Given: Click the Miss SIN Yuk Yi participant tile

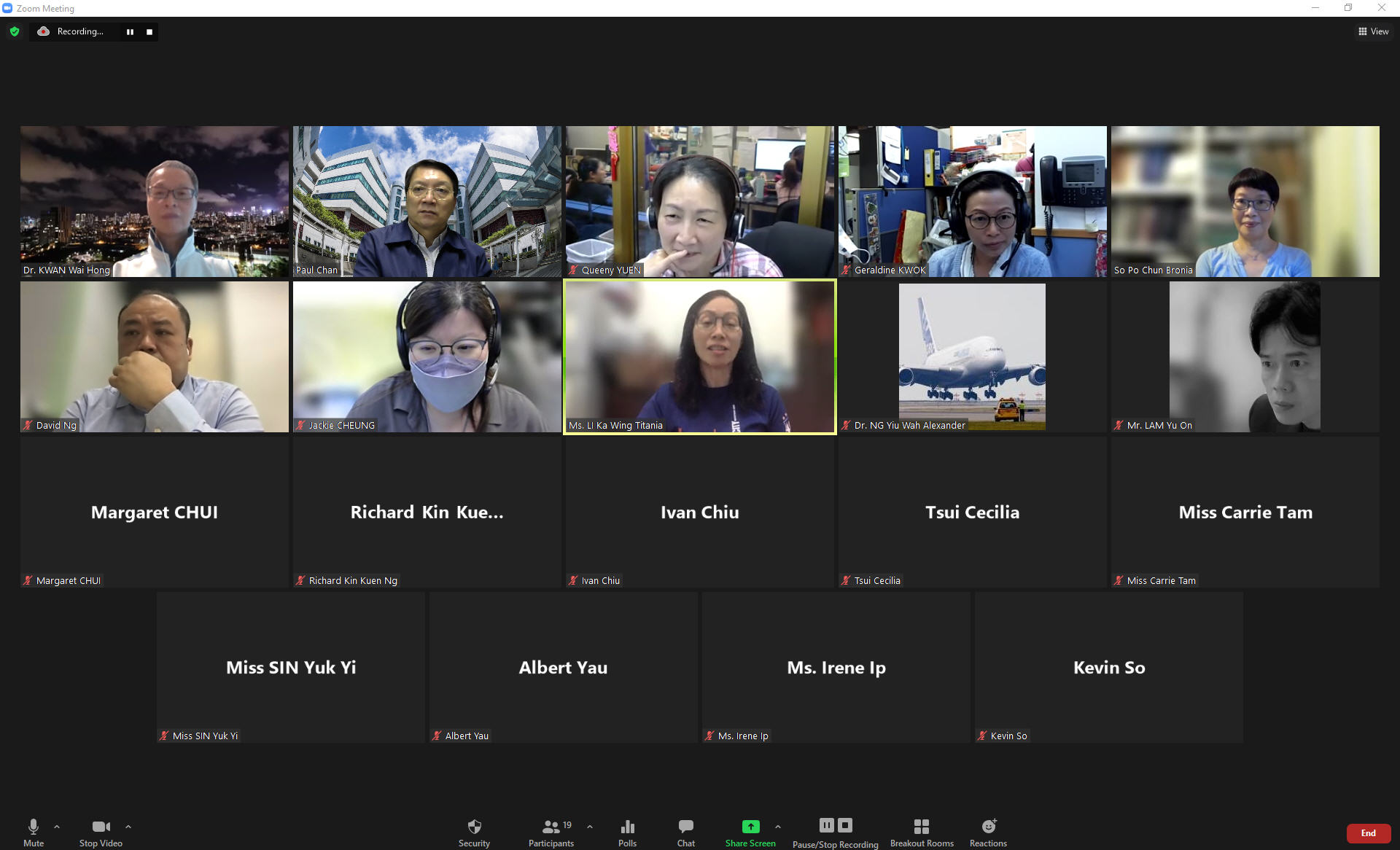Looking at the screenshot, I should coord(291,667).
